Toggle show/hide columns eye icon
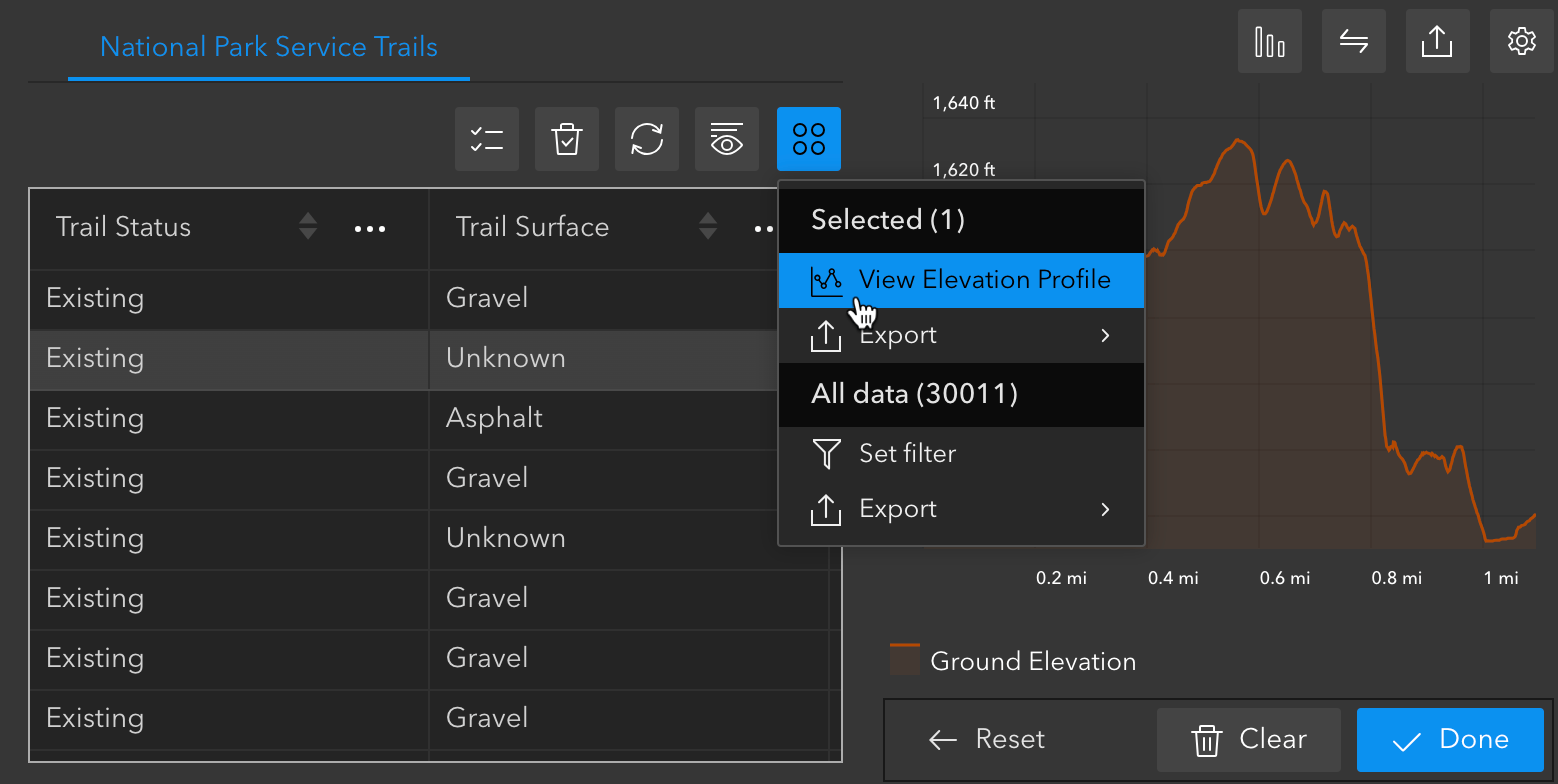1558x784 pixels. (x=727, y=139)
